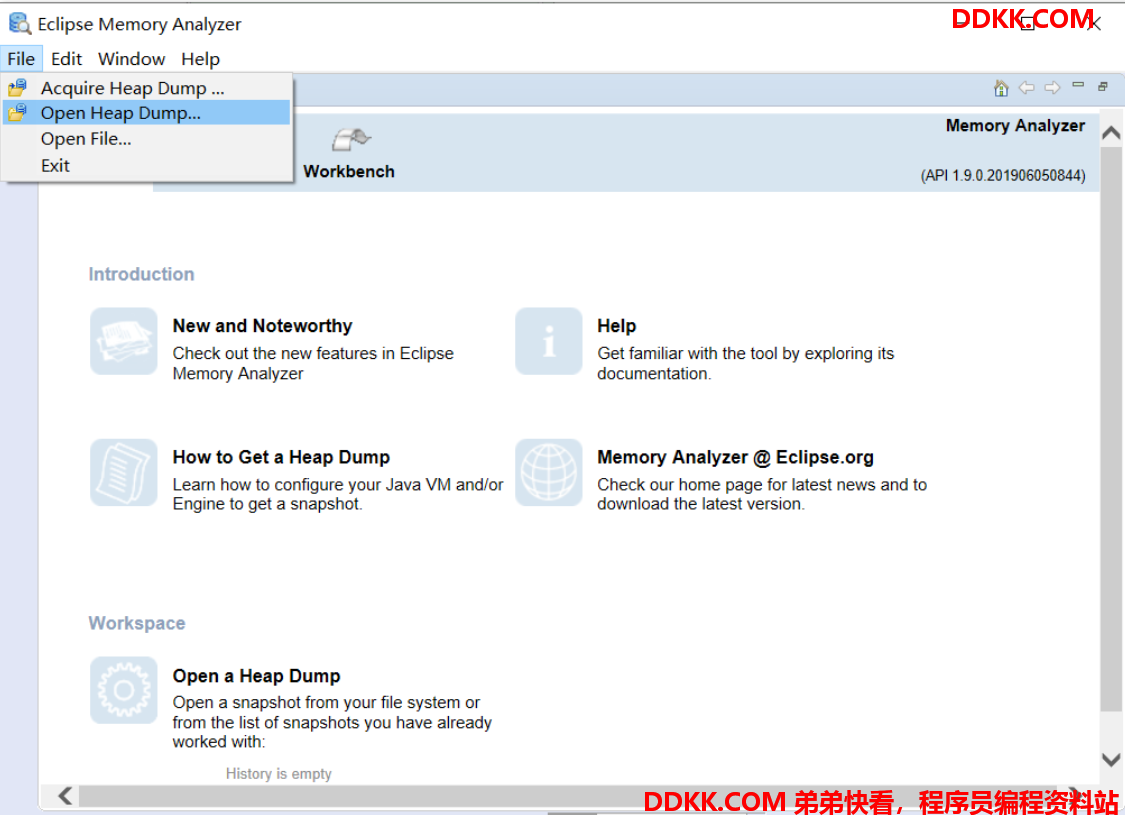The width and height of the screenshot is (1125, 815).
Task: Open Memory Analyzer @ Eclipse.org link
Action: pos(735,457)
